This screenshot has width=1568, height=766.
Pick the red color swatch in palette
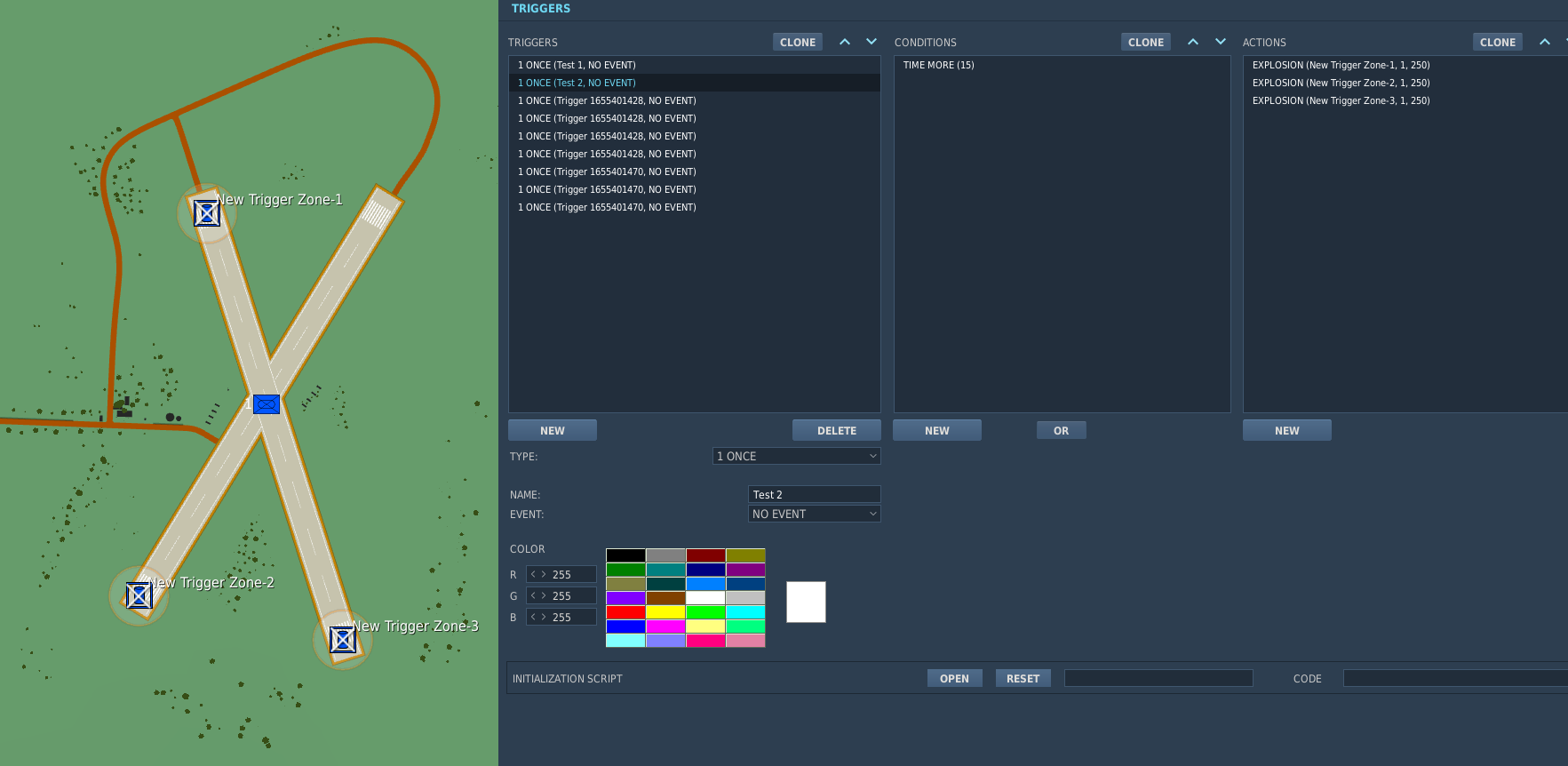[x=625, y=612]
